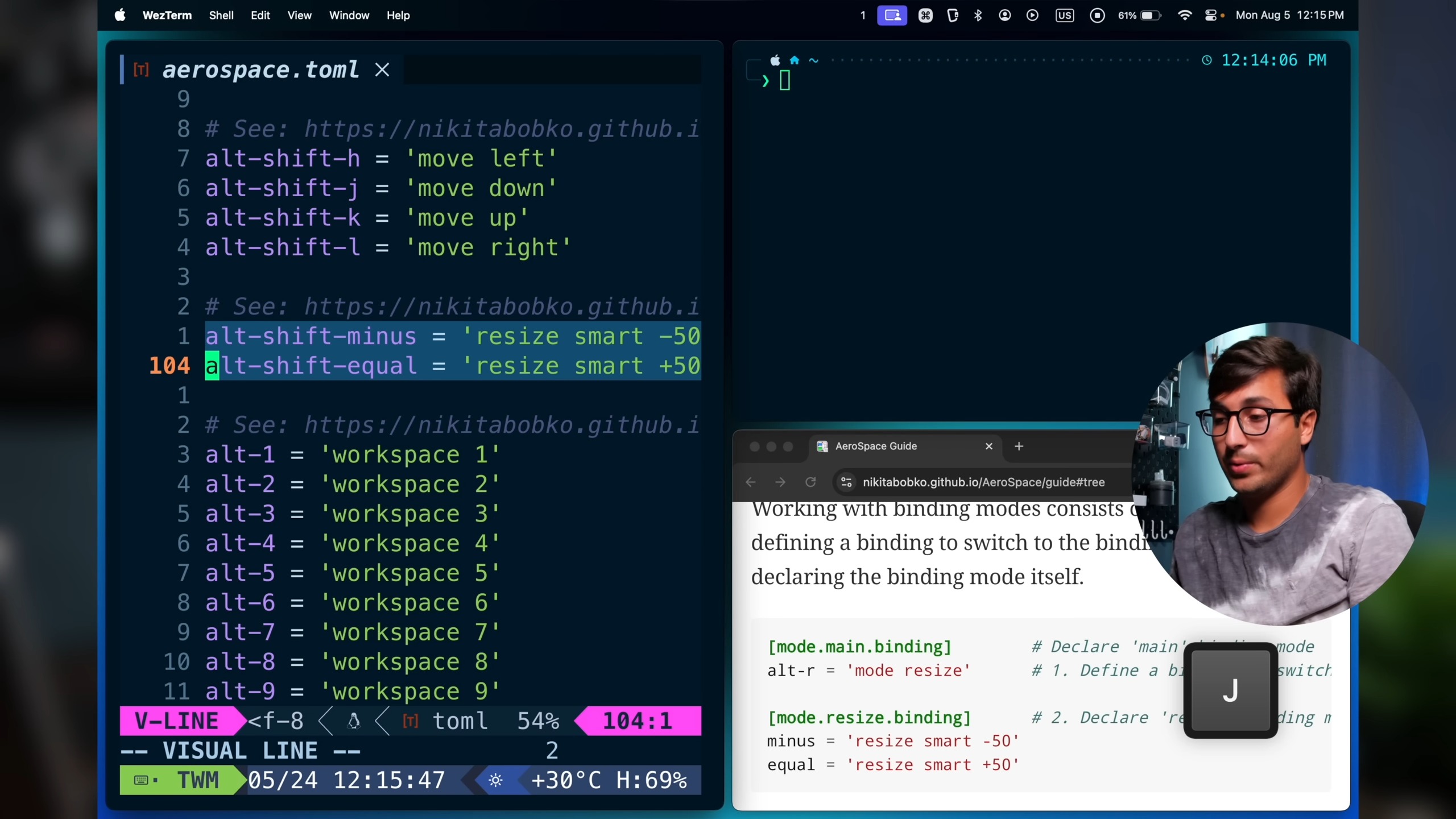The width and height of the screenshot is (1456, 819).
Task: Open the Apple menu
Action: 120,15
